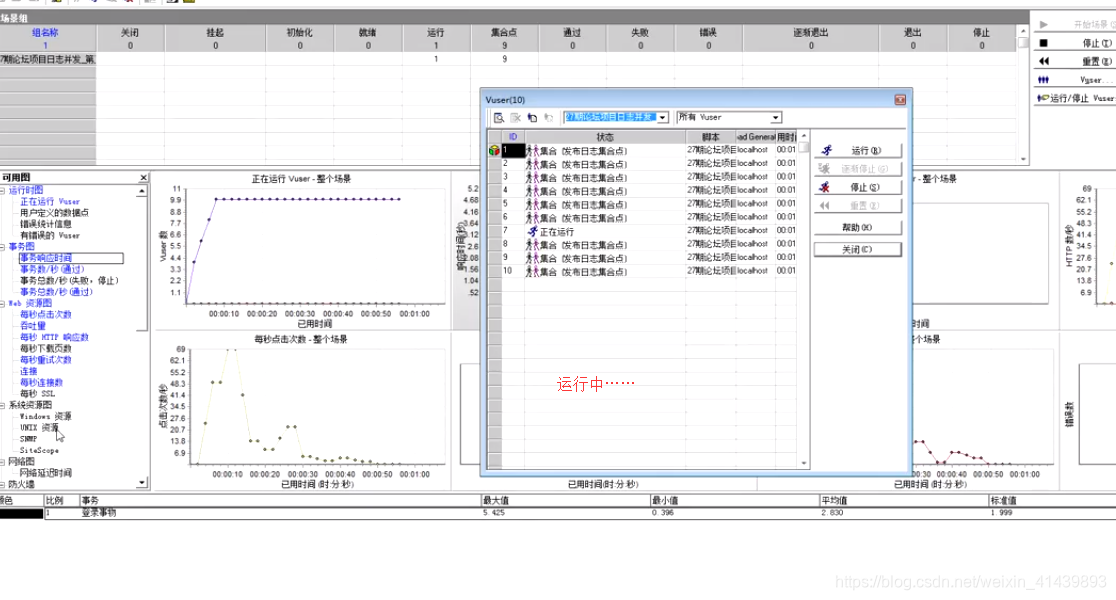The width and height of the screenshot is (1116, 600).
Task: Click the 状态 column header
Action: tap(605, 137)
